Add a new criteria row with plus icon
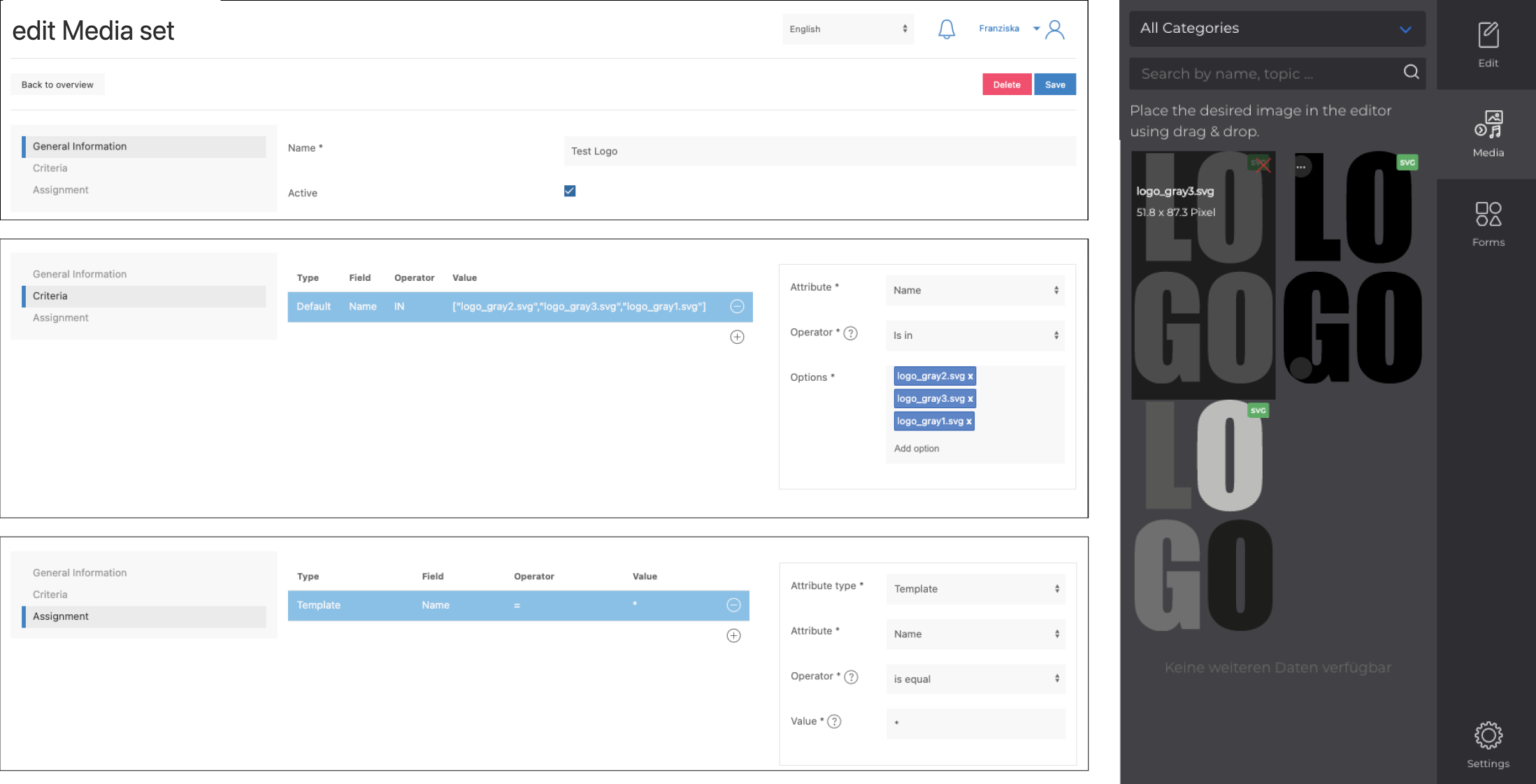This screenshot has height=784, width=1536. click(737, 337)
